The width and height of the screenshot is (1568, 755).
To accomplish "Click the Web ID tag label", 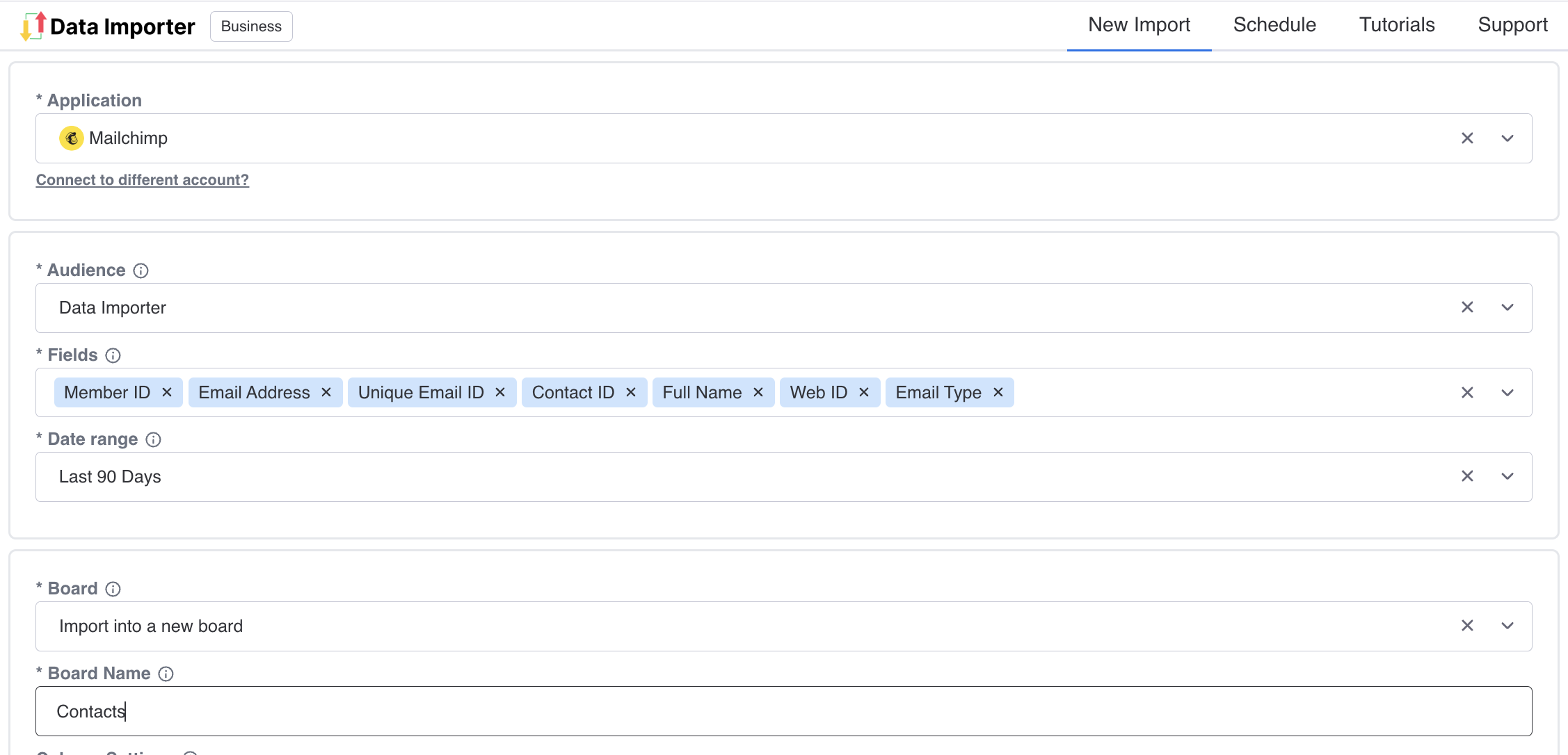I will coord(819,392).
